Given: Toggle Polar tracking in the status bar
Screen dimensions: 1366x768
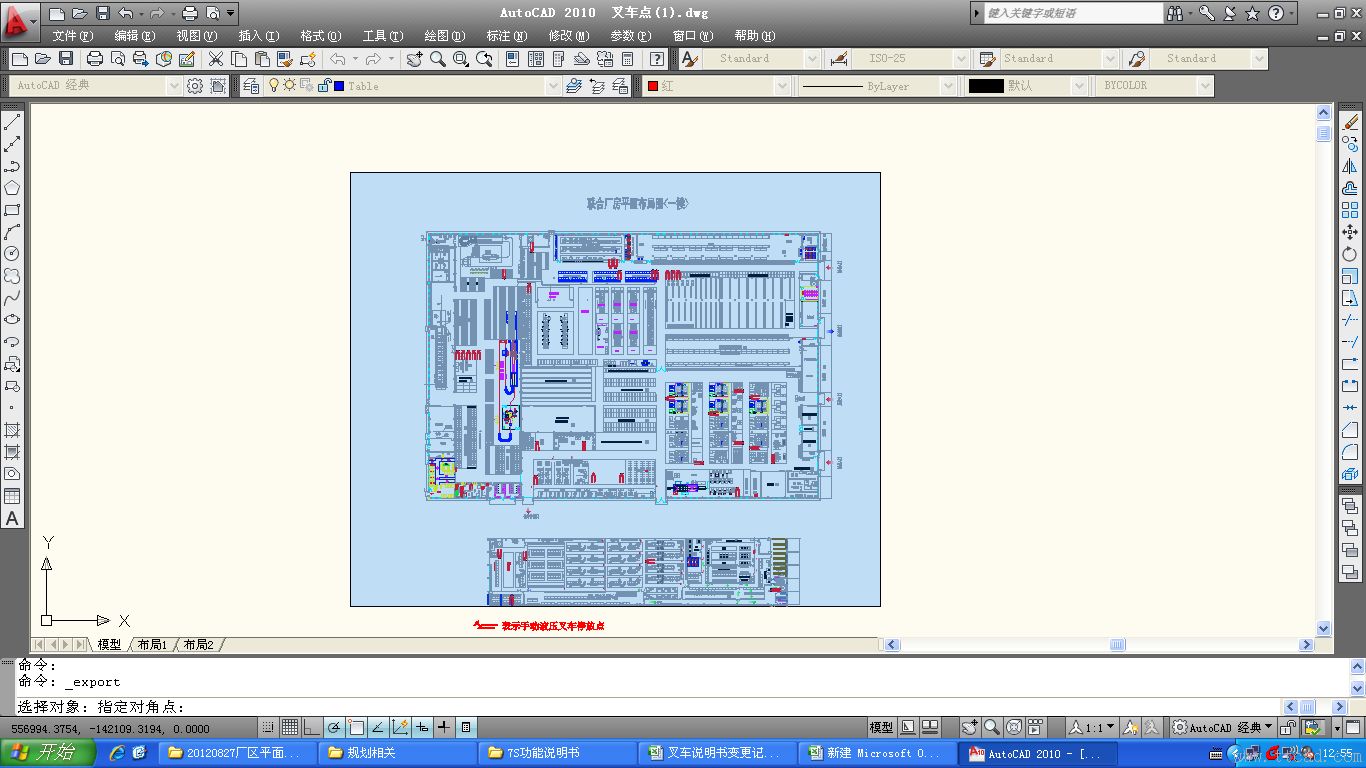Looking at the screenshot, I should [x=334, y=728].
